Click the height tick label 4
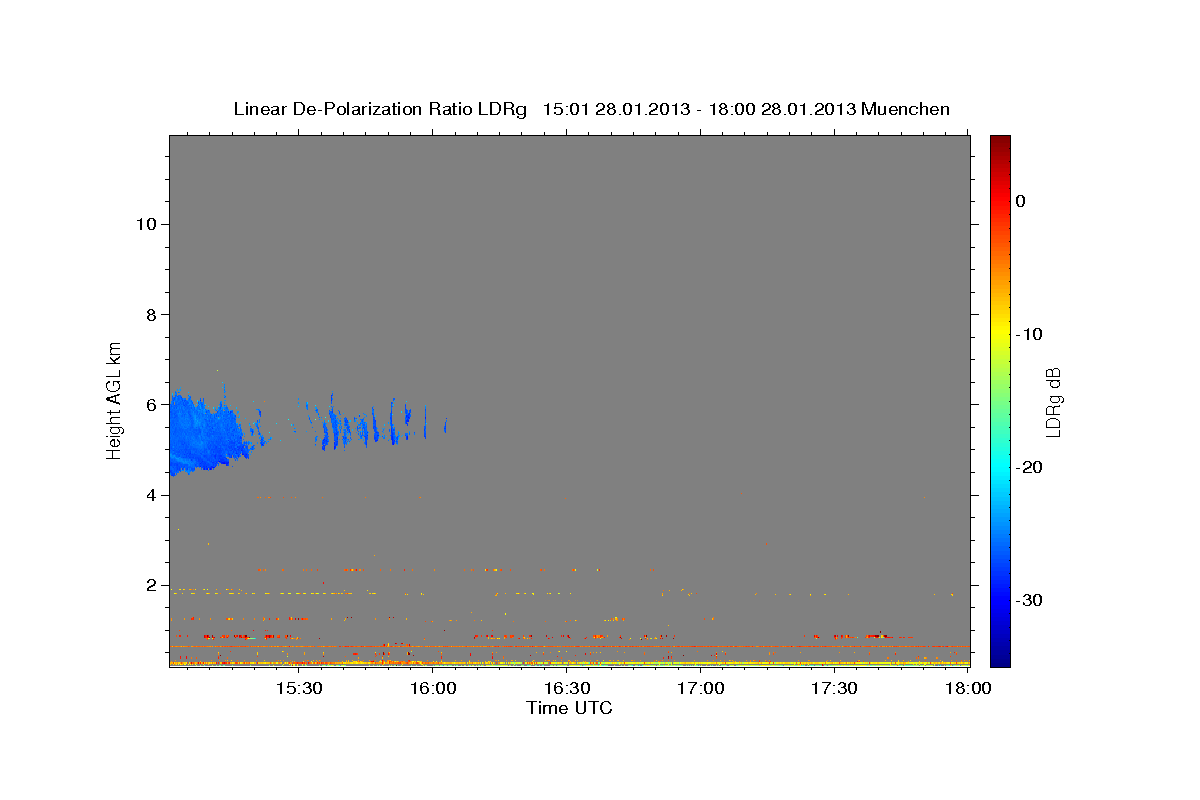The height and width of the screenshot is (800, 1200). (x=151, y=495)
